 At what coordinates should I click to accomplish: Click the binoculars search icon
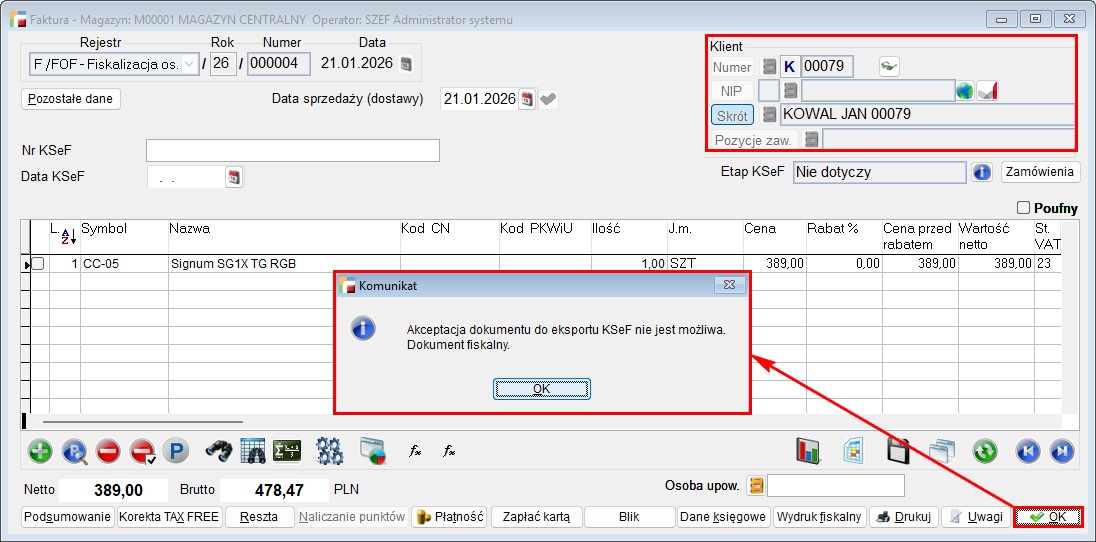219,451
